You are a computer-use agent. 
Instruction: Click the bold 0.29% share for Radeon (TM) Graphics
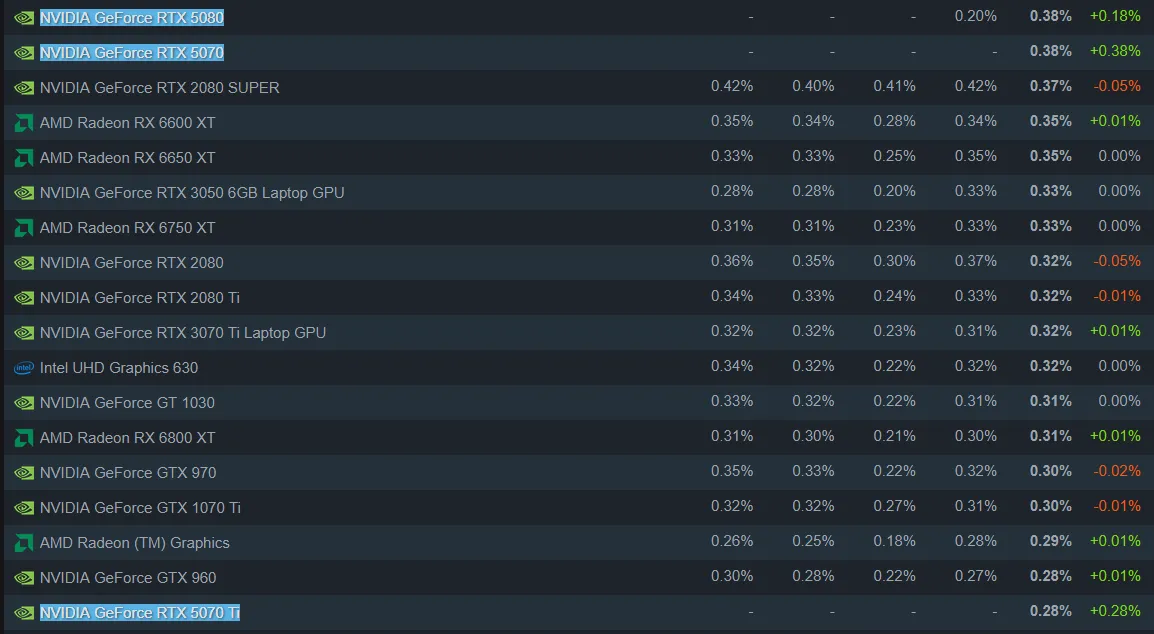[1050, 541]
